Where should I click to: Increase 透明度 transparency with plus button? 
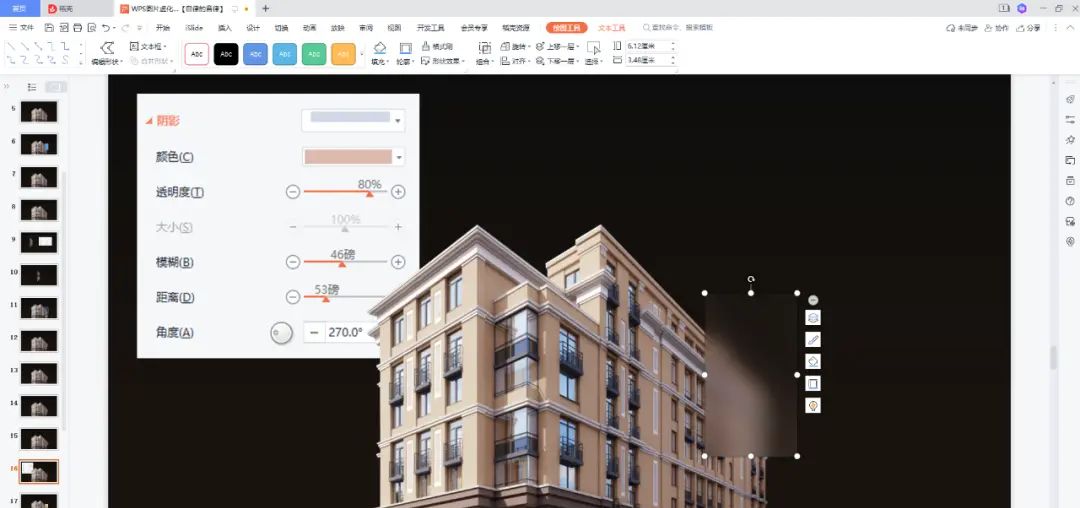click(397, 192)
